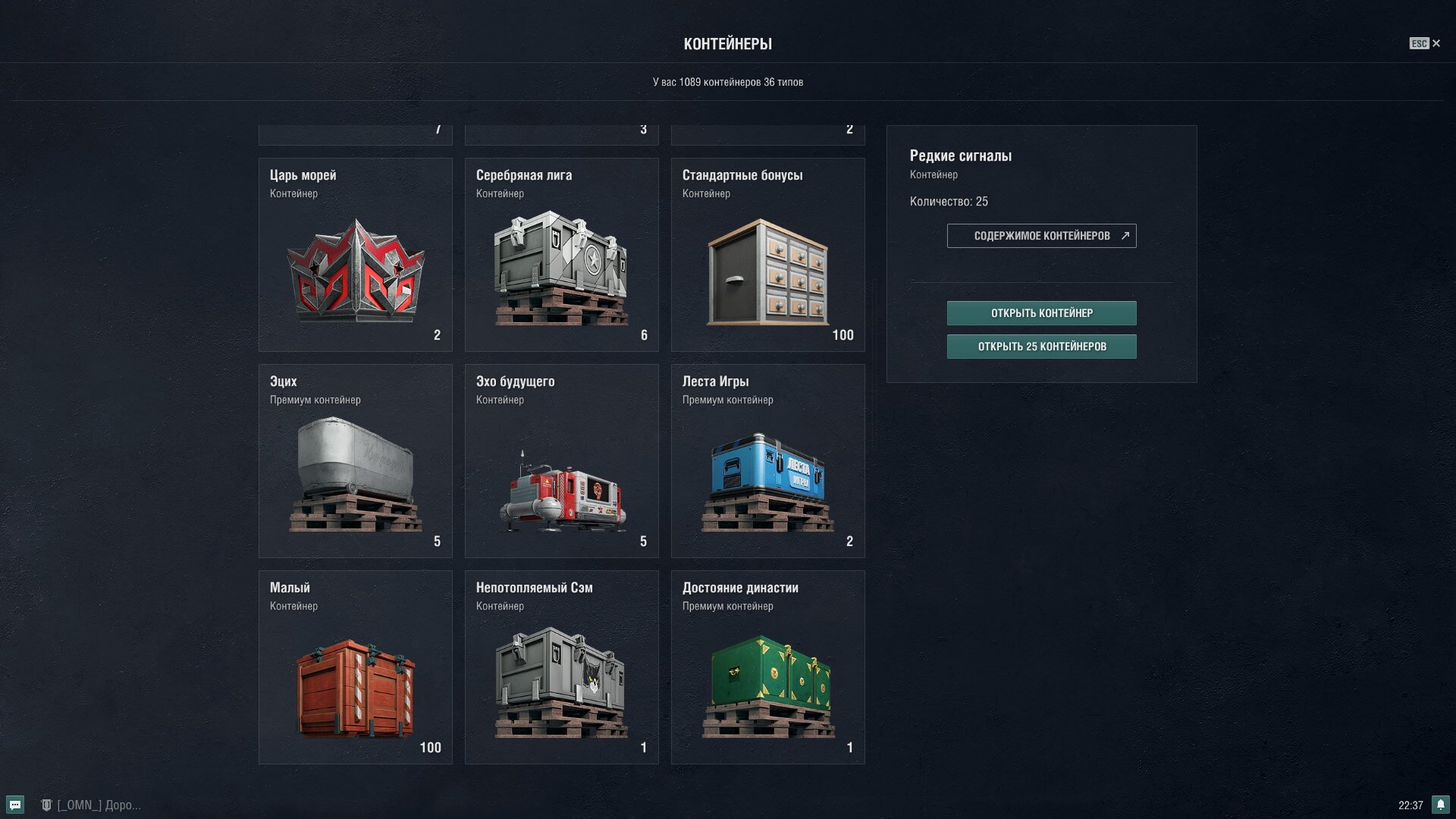Select the Непотопляемый Сэм cat container
Screen dimensions: 1456x819
pyautogui.click(x=562, y=667)
